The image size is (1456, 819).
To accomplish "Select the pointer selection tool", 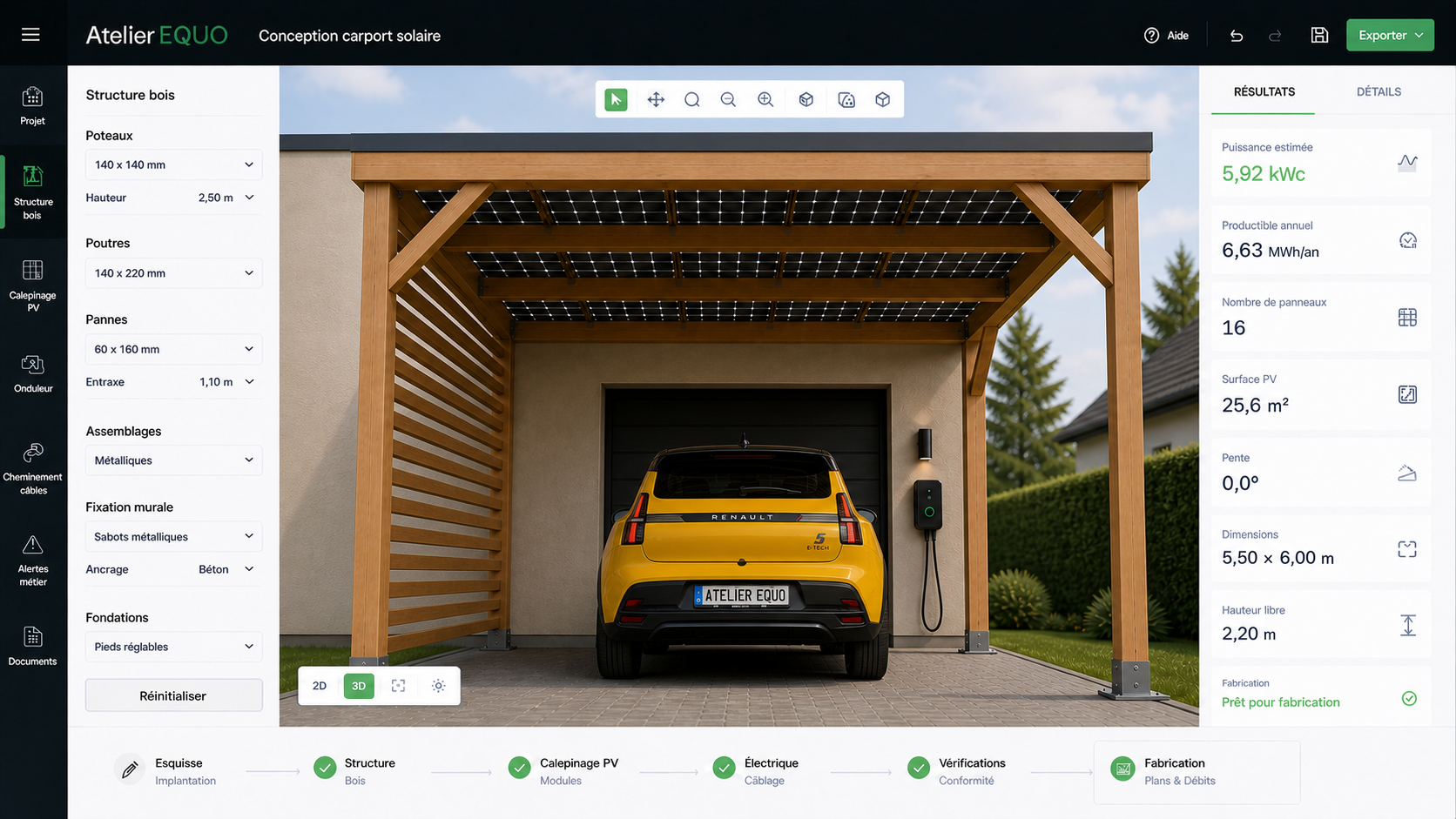I will pos(616,99).
